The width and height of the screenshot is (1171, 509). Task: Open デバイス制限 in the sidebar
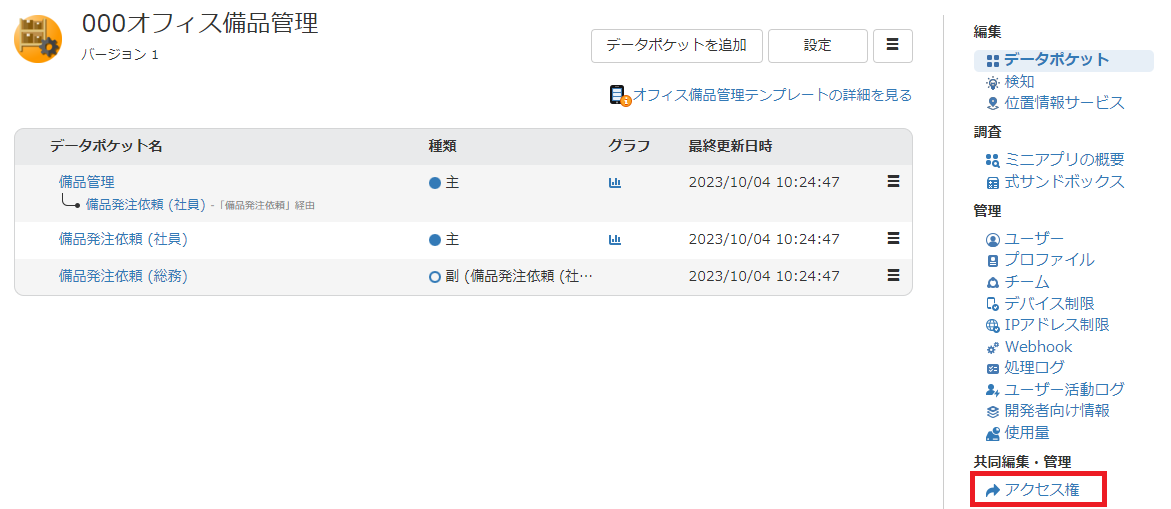[x=1049, y=304]
